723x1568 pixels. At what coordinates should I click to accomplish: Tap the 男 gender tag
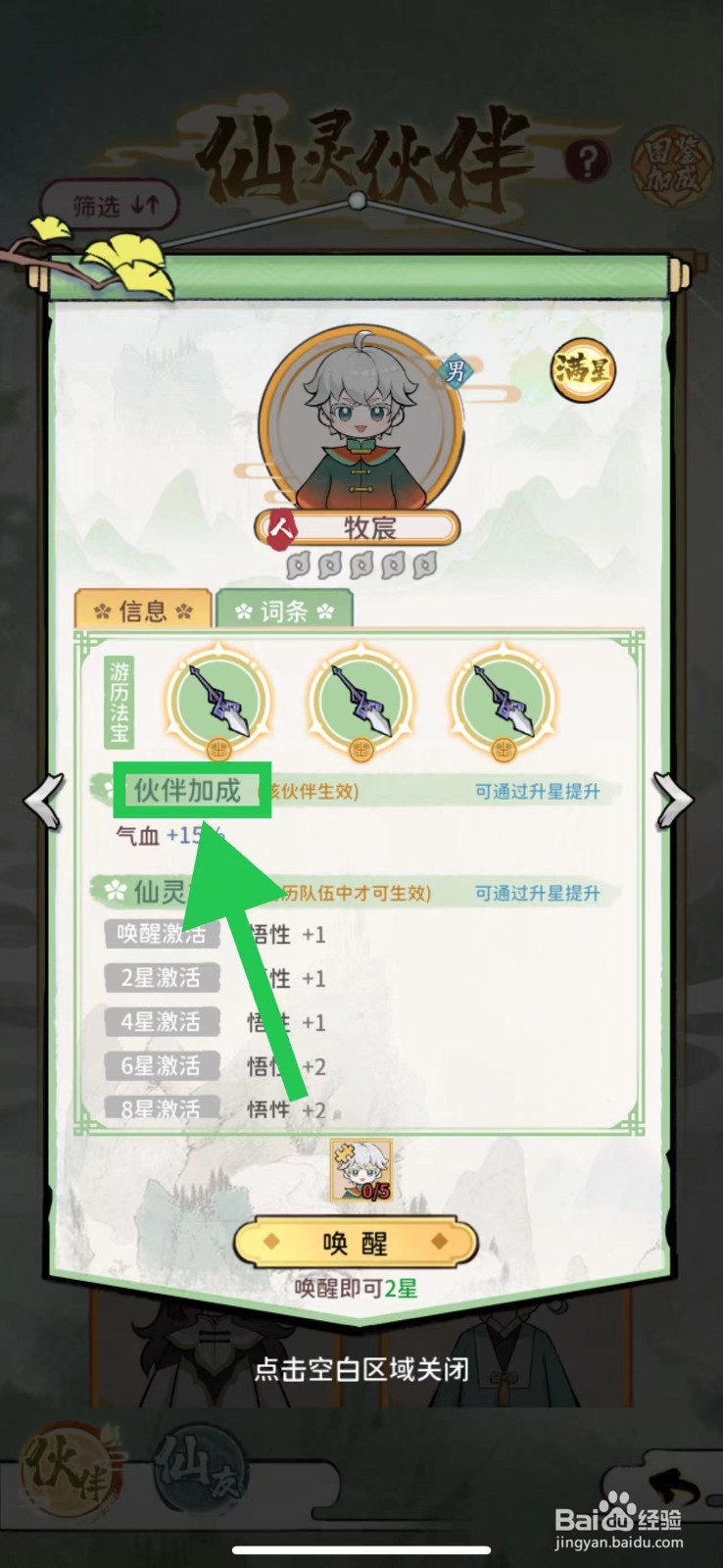(x=455, y=371)
